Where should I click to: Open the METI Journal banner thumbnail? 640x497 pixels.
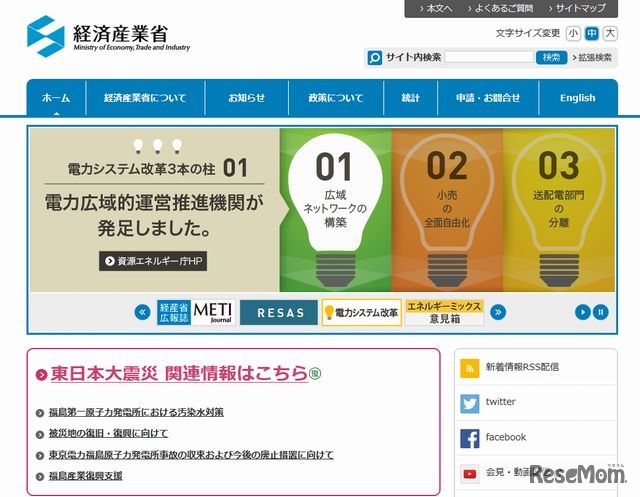click(x=196, y=313)
